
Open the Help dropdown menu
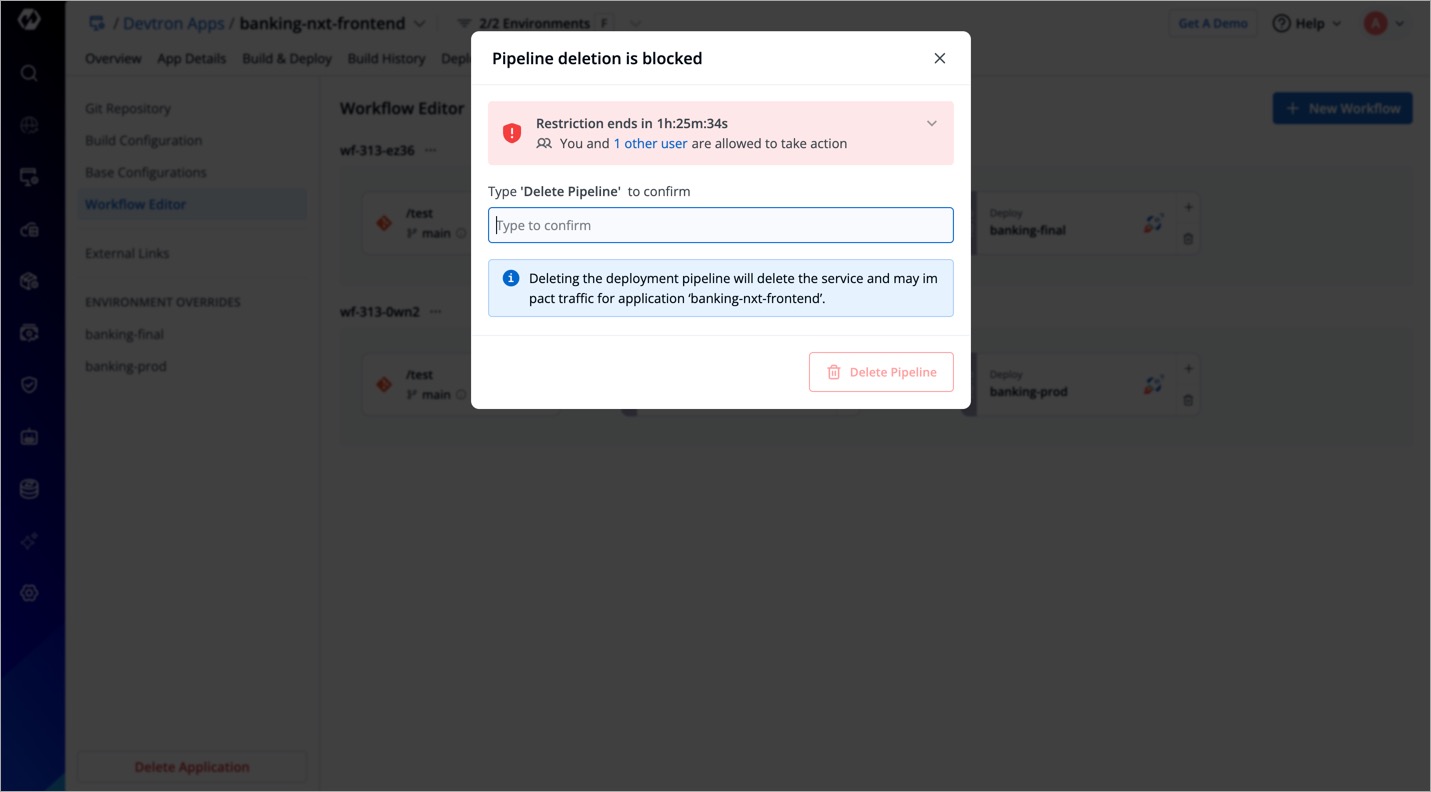[x=1307, y=23]
